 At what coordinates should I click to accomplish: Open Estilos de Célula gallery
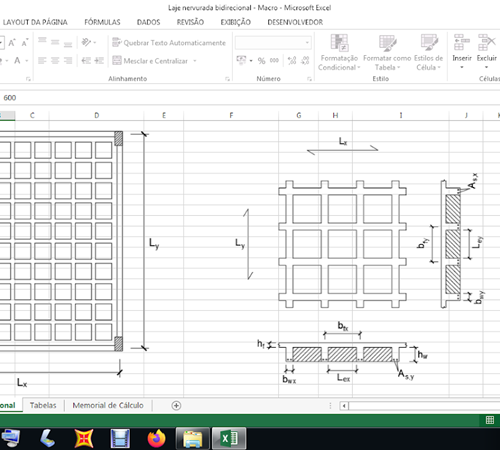(429, 53)
